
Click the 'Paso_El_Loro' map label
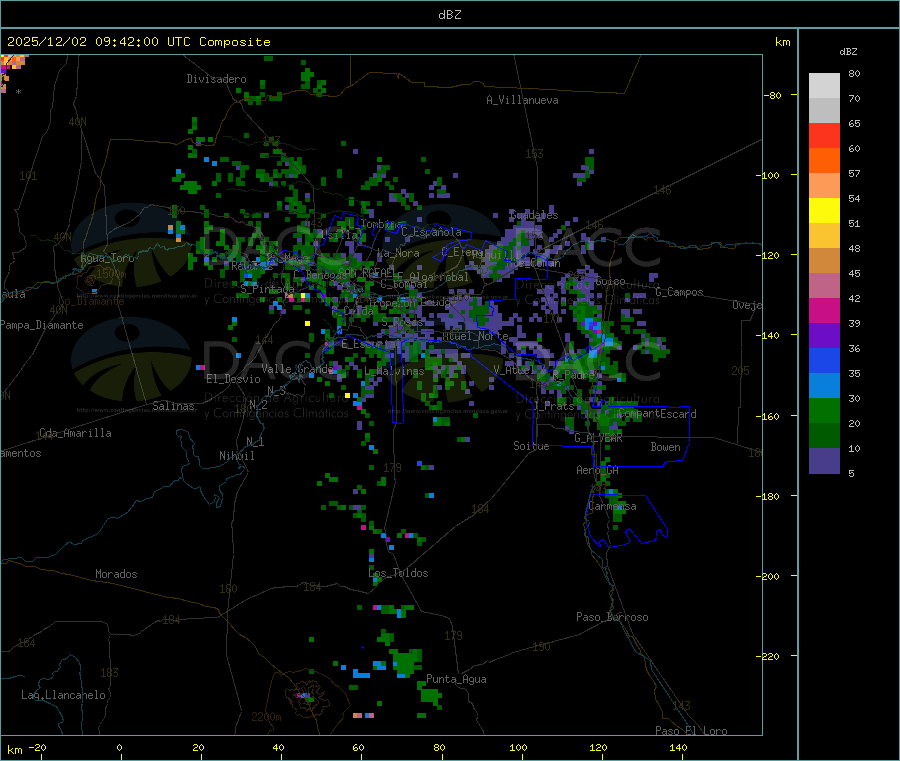[692, 731]
